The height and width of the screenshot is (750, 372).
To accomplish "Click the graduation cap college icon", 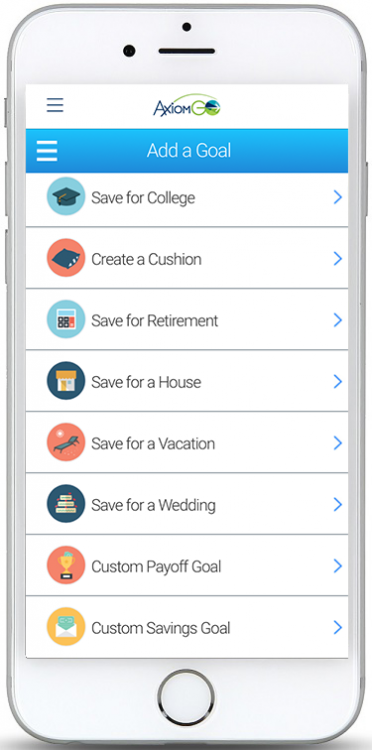I will tap(66, 196).
